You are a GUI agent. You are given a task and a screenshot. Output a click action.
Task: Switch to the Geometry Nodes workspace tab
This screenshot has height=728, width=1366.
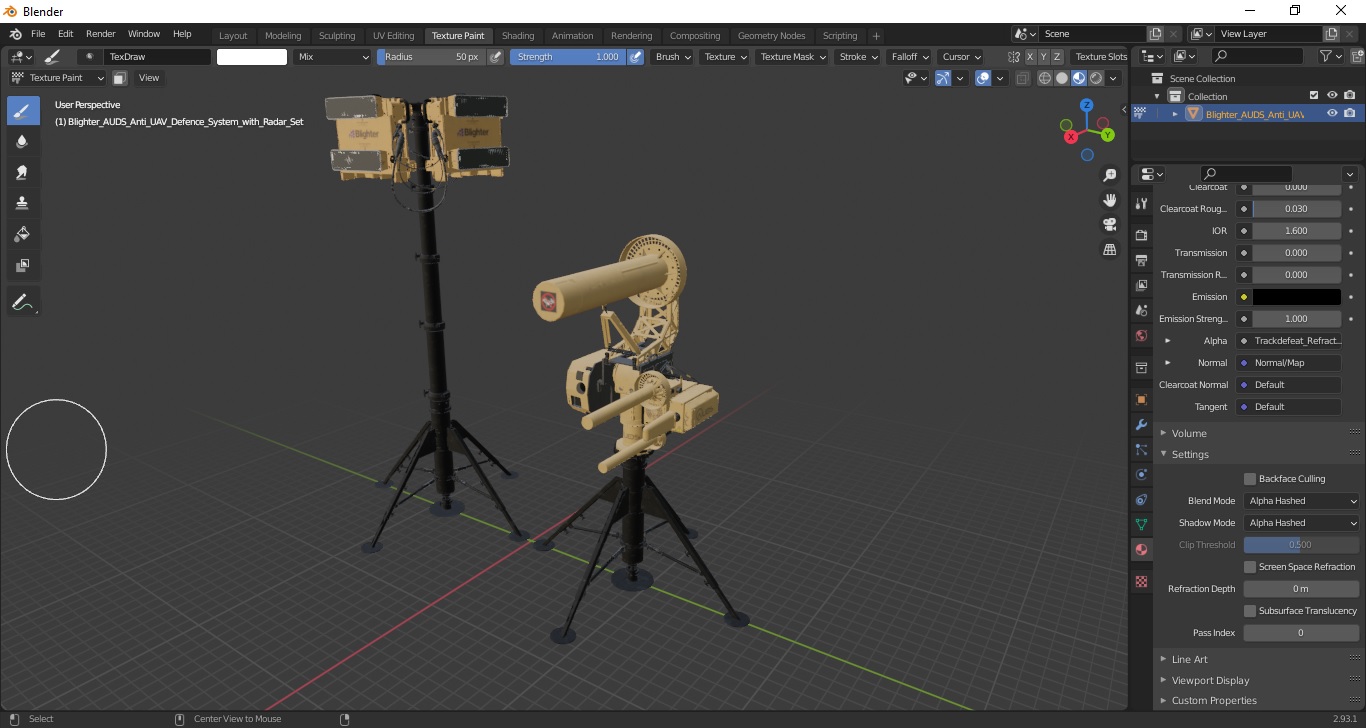point(771,36)
